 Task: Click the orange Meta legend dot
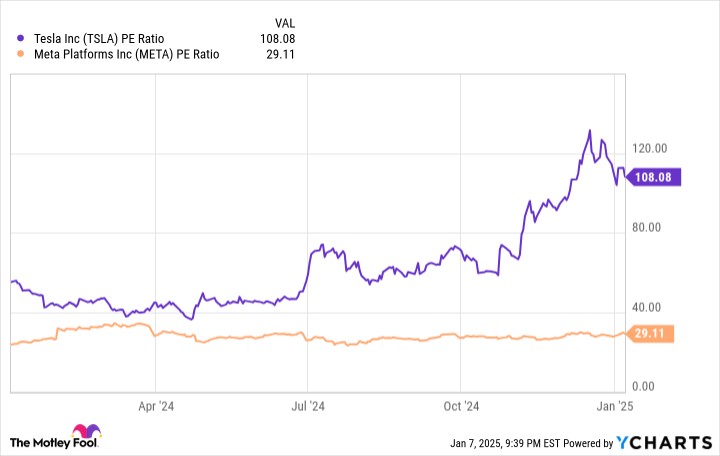[20, 54]
